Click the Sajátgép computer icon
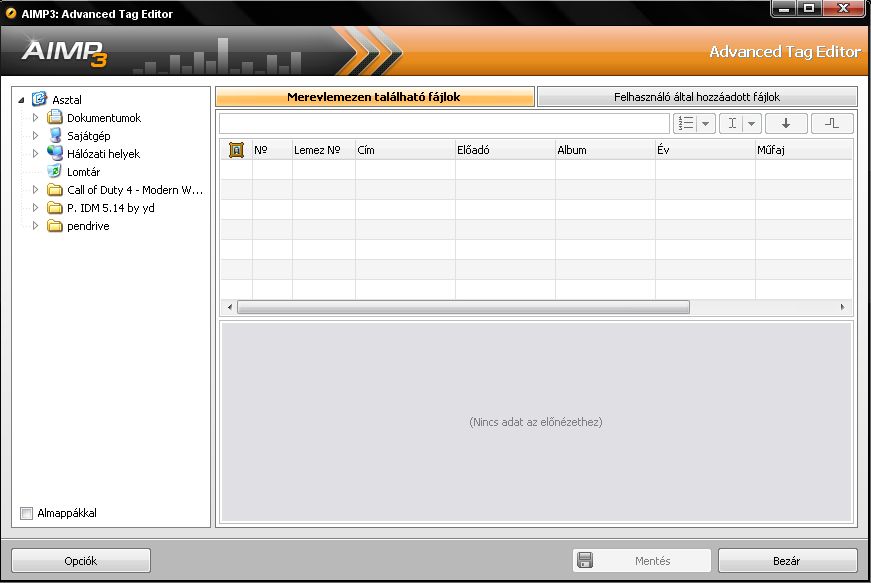This screenshot has height=583, width=871. (55, 136)
